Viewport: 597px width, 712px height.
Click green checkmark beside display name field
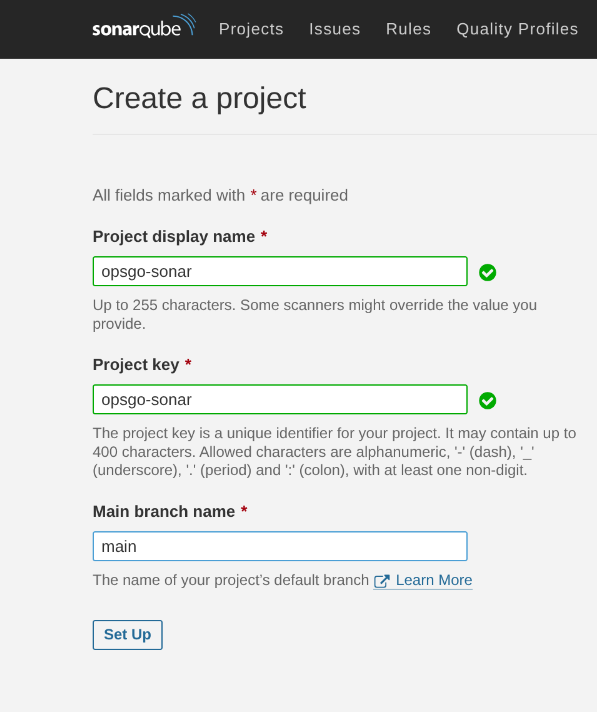point(488,272)
